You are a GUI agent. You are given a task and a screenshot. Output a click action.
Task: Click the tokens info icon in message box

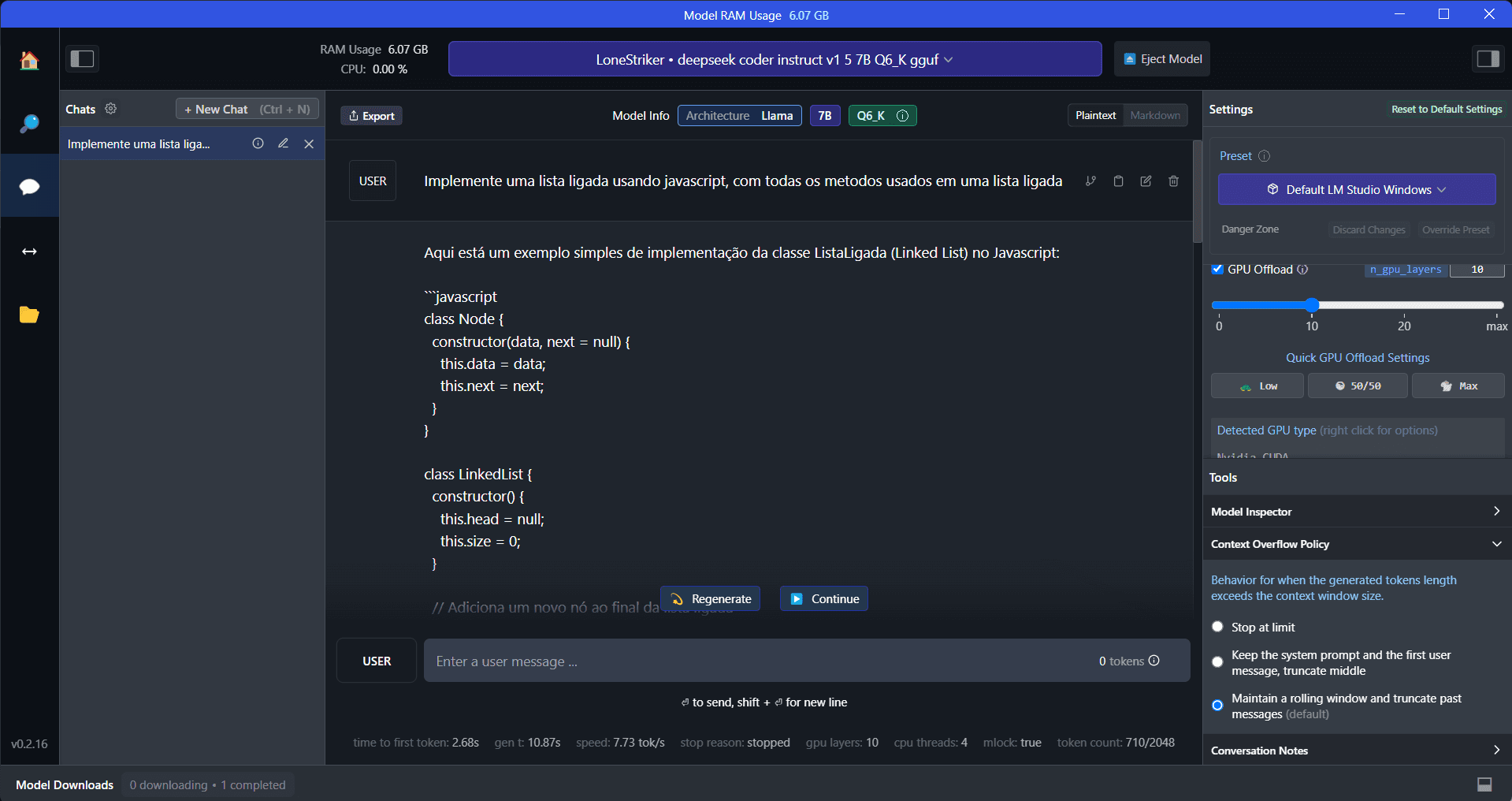(x=1154, y=661)
